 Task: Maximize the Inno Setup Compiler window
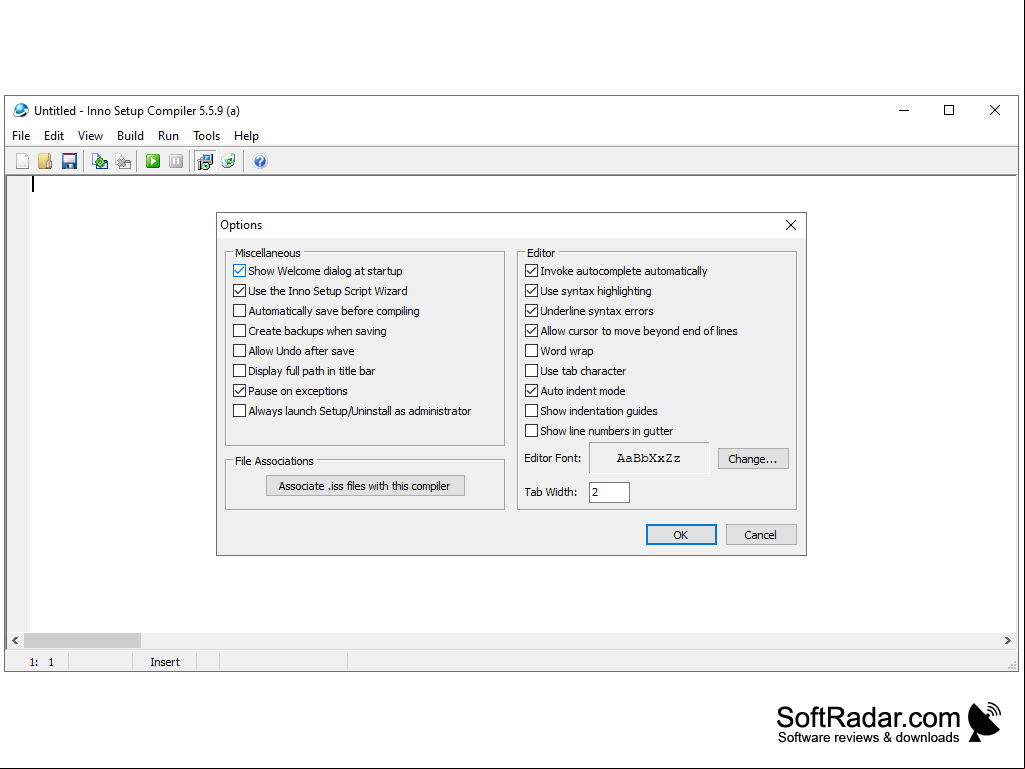[949, 111]
